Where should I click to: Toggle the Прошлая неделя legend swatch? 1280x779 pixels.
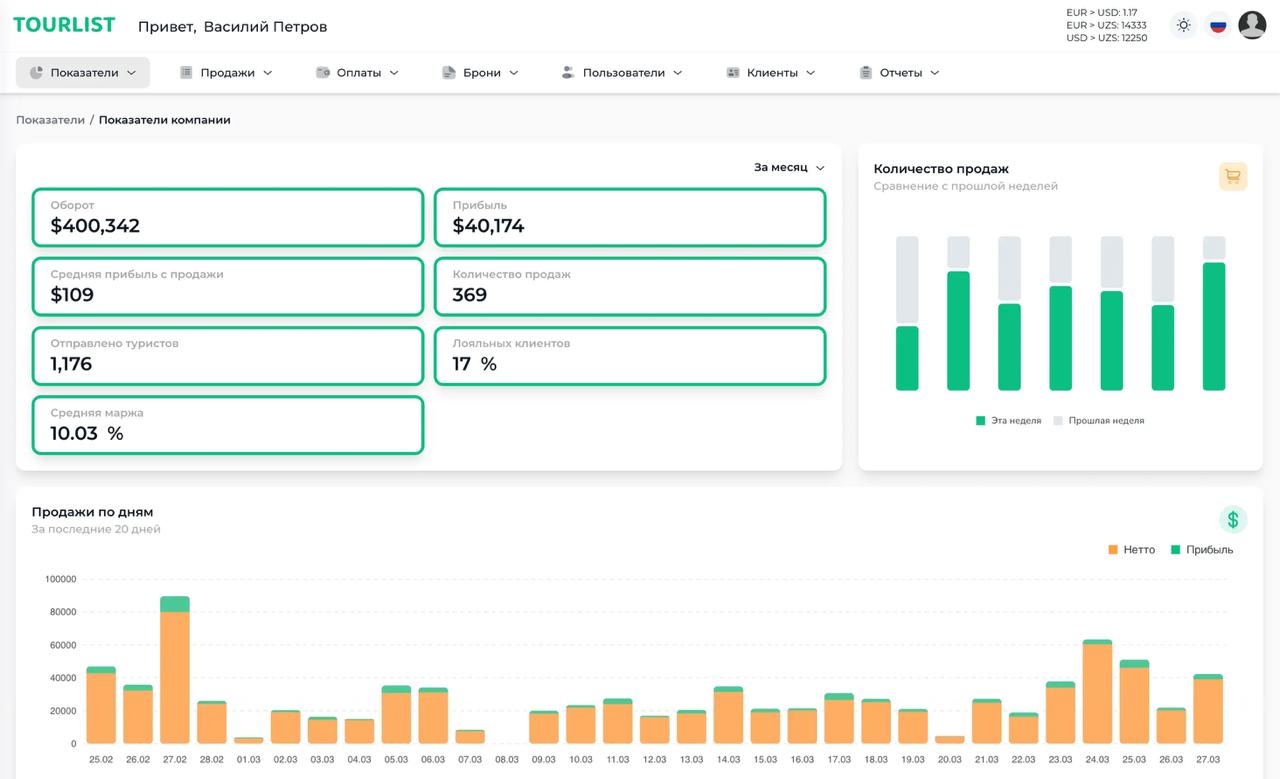[1058, 421]
